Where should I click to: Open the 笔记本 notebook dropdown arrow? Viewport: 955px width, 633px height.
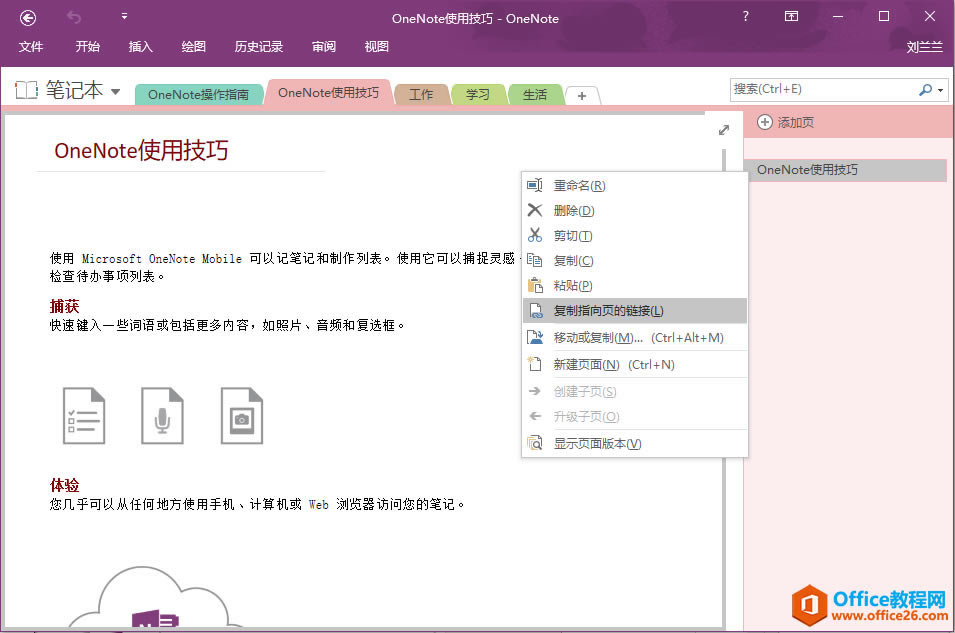(x=117, y=90)
